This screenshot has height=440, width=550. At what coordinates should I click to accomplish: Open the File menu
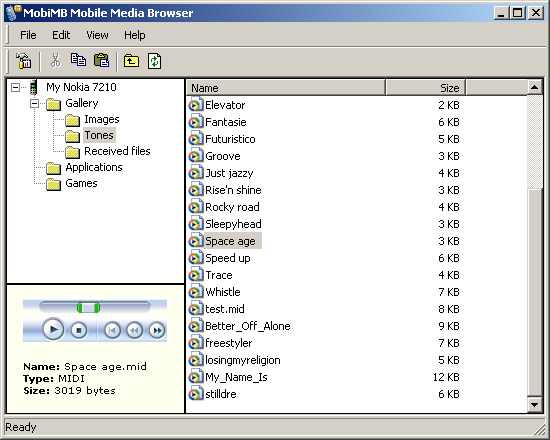[x=28, y=35]
